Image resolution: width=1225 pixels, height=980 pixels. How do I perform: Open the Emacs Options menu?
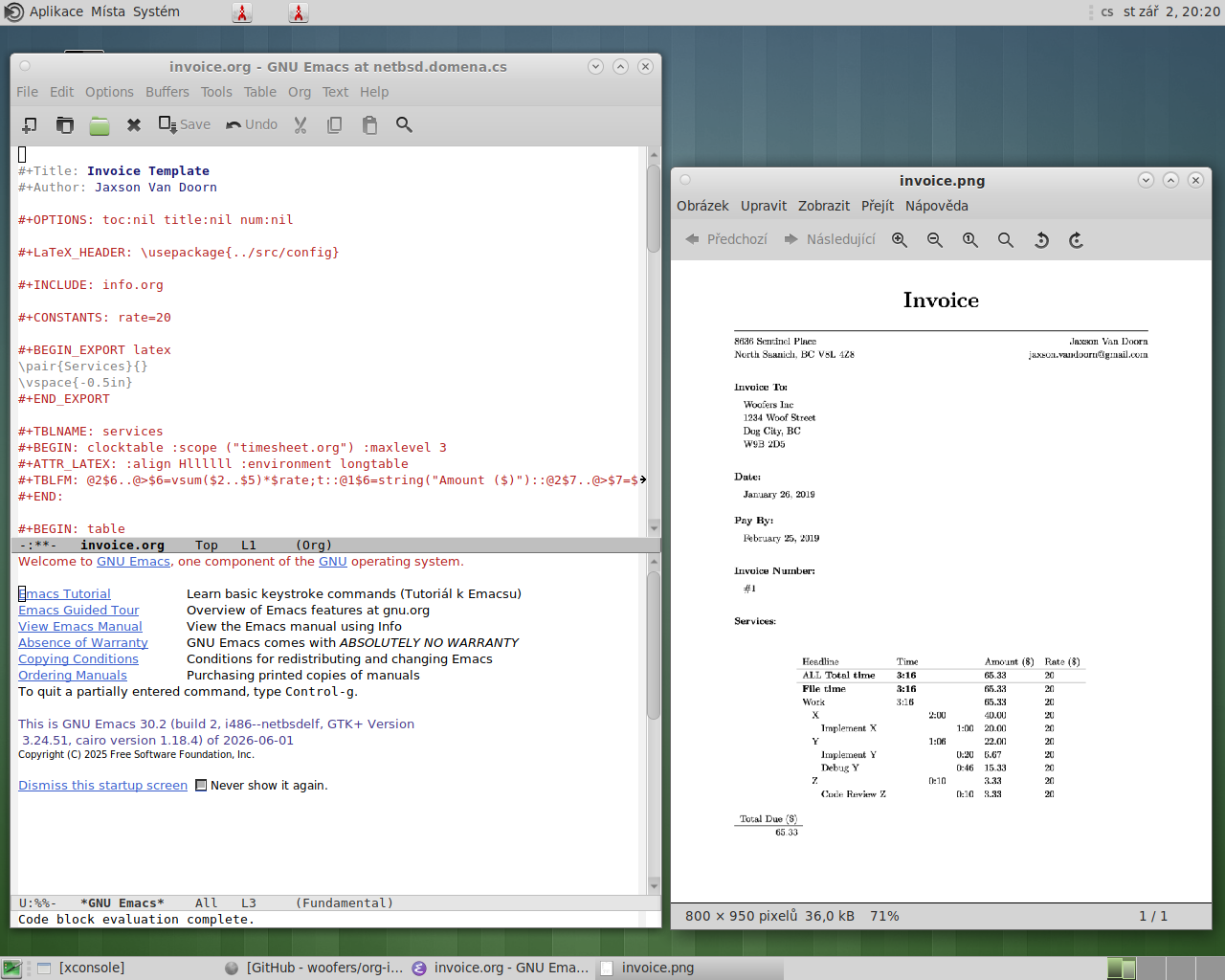pyautogui.click(x=109, y=92)
